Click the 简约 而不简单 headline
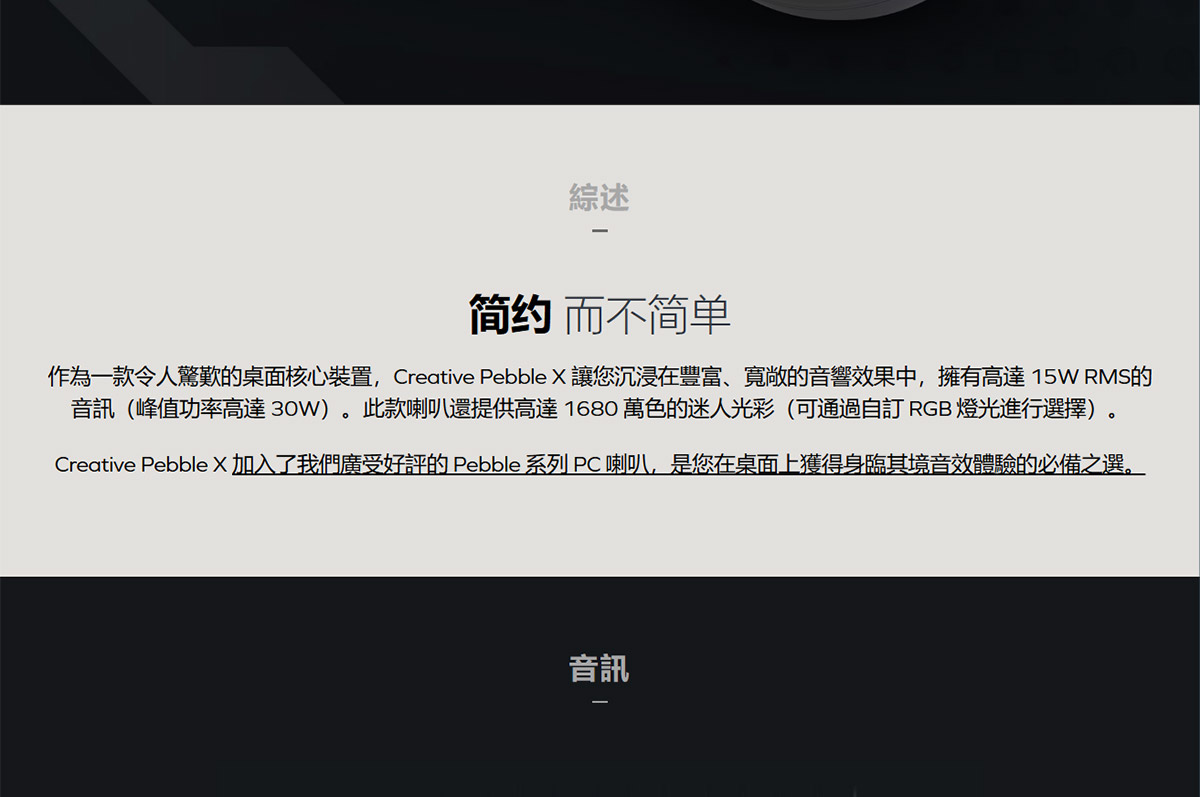This screenshot has width=1200, height=797. 599,313
